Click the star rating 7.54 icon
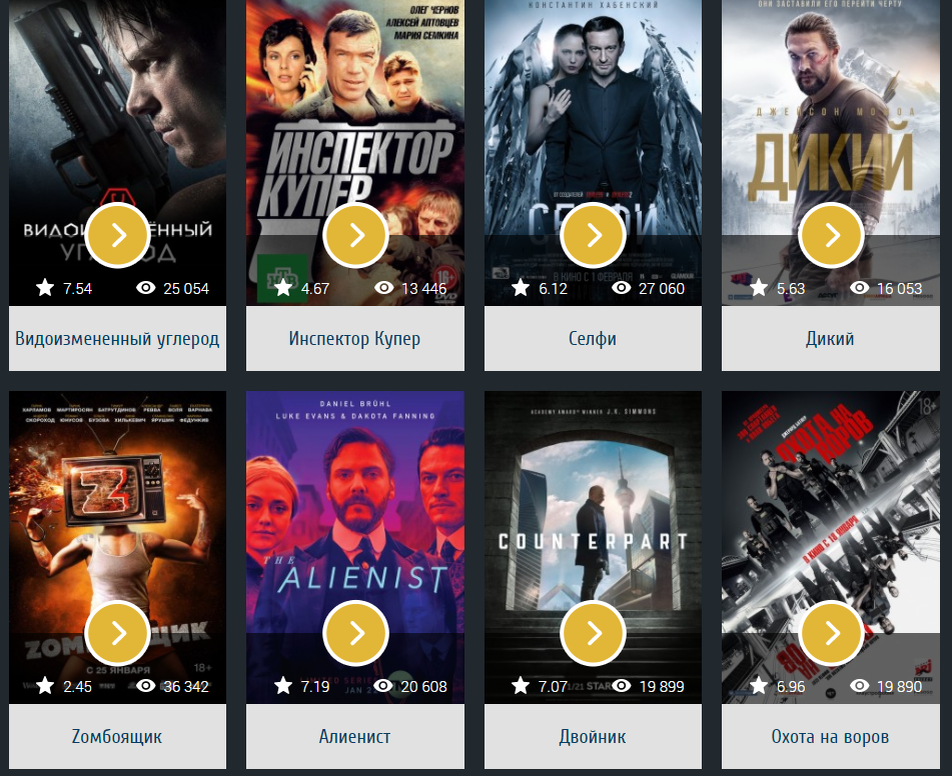Image resolution: width=952 pixels, height=776 pixels. (x=45, y=288)
